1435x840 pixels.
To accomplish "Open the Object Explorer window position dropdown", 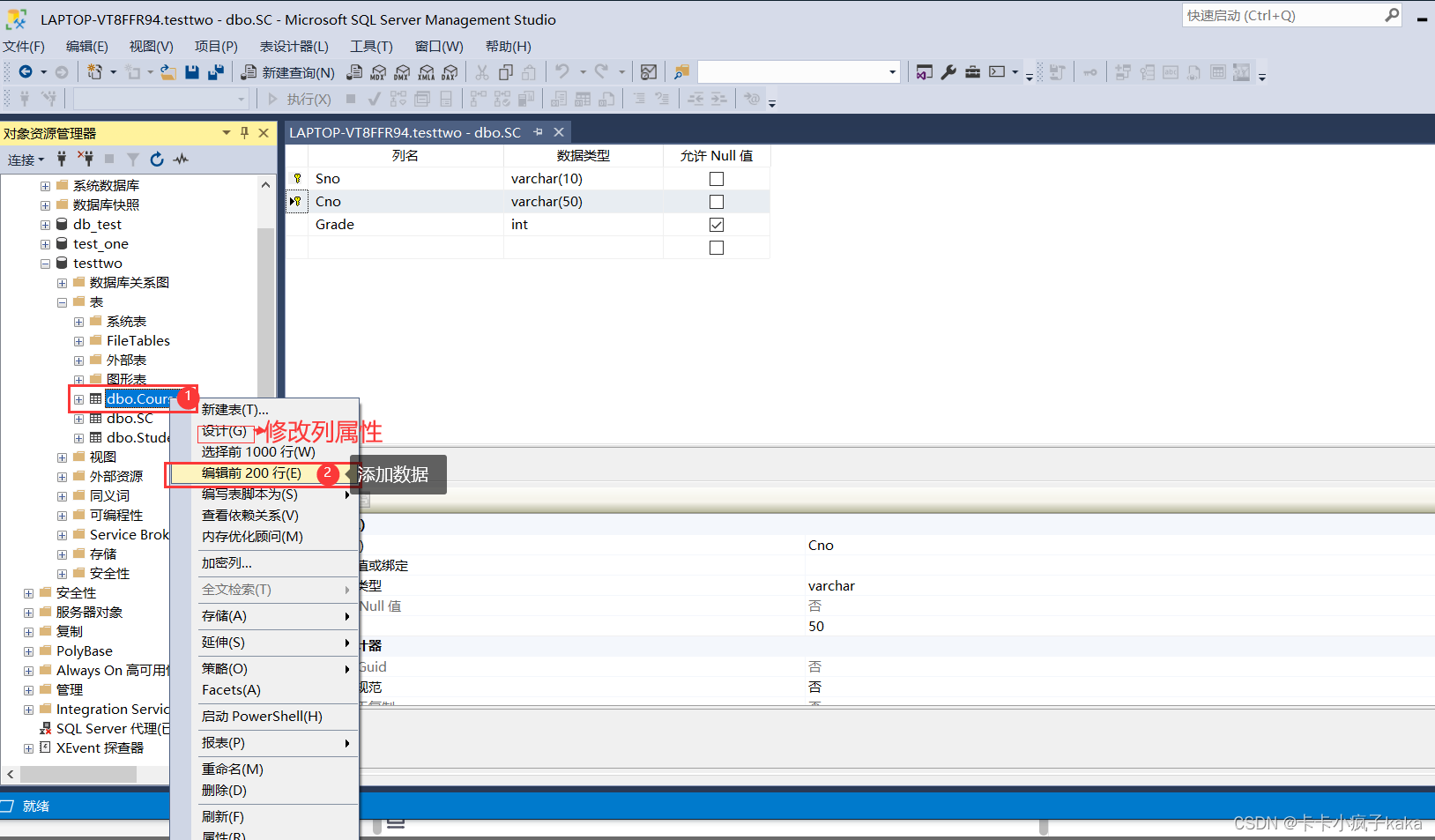I will click(227, 133).
